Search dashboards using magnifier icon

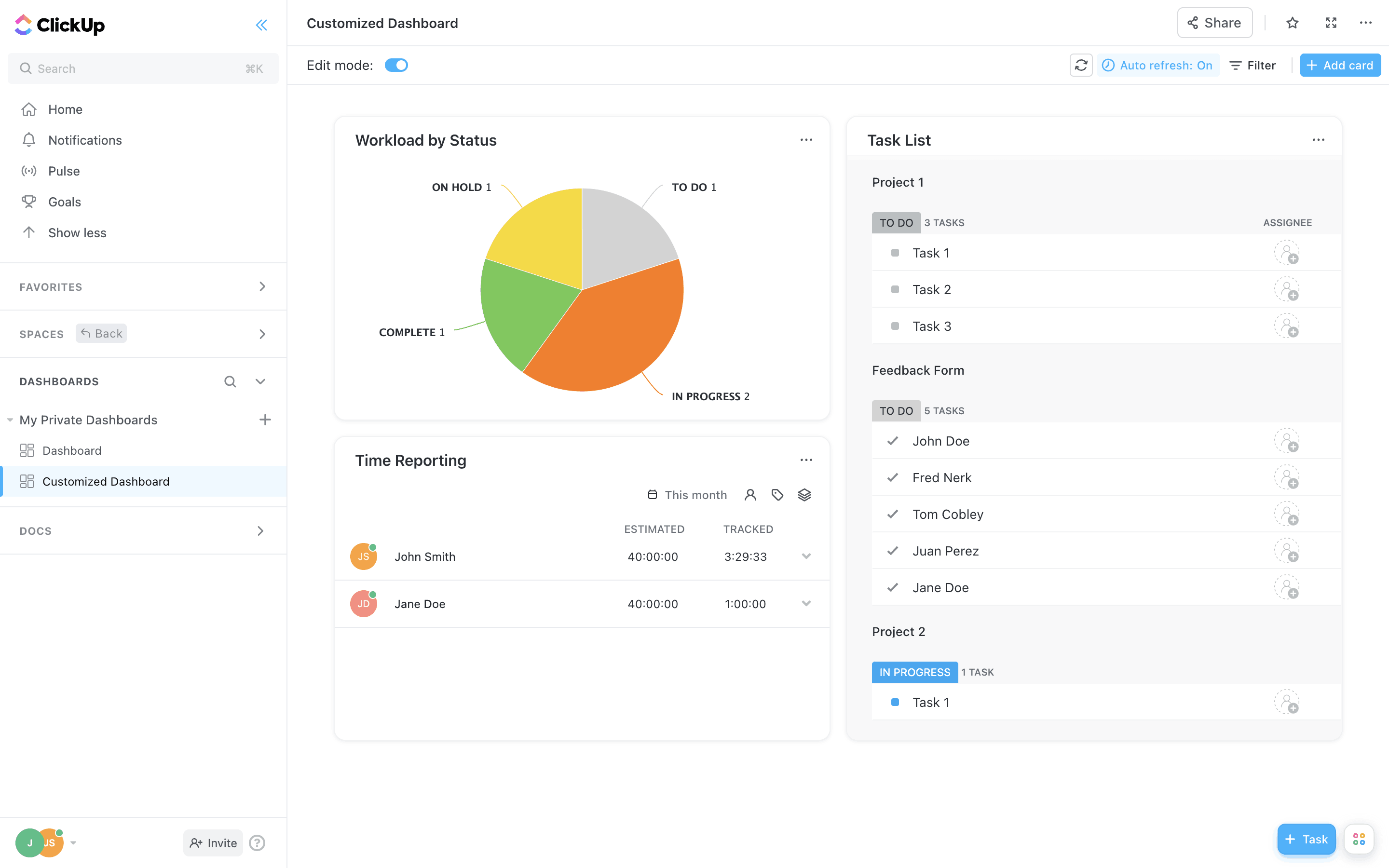230,381
